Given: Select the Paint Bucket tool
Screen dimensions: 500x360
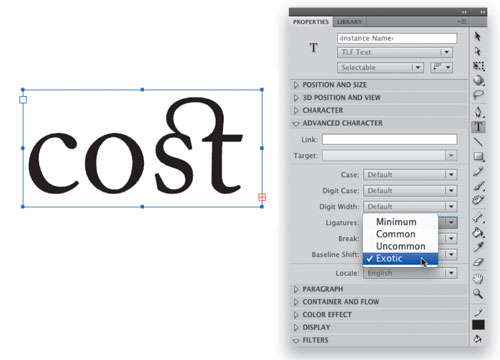Looking at the screenshot, I should click(x=478, y=232).
